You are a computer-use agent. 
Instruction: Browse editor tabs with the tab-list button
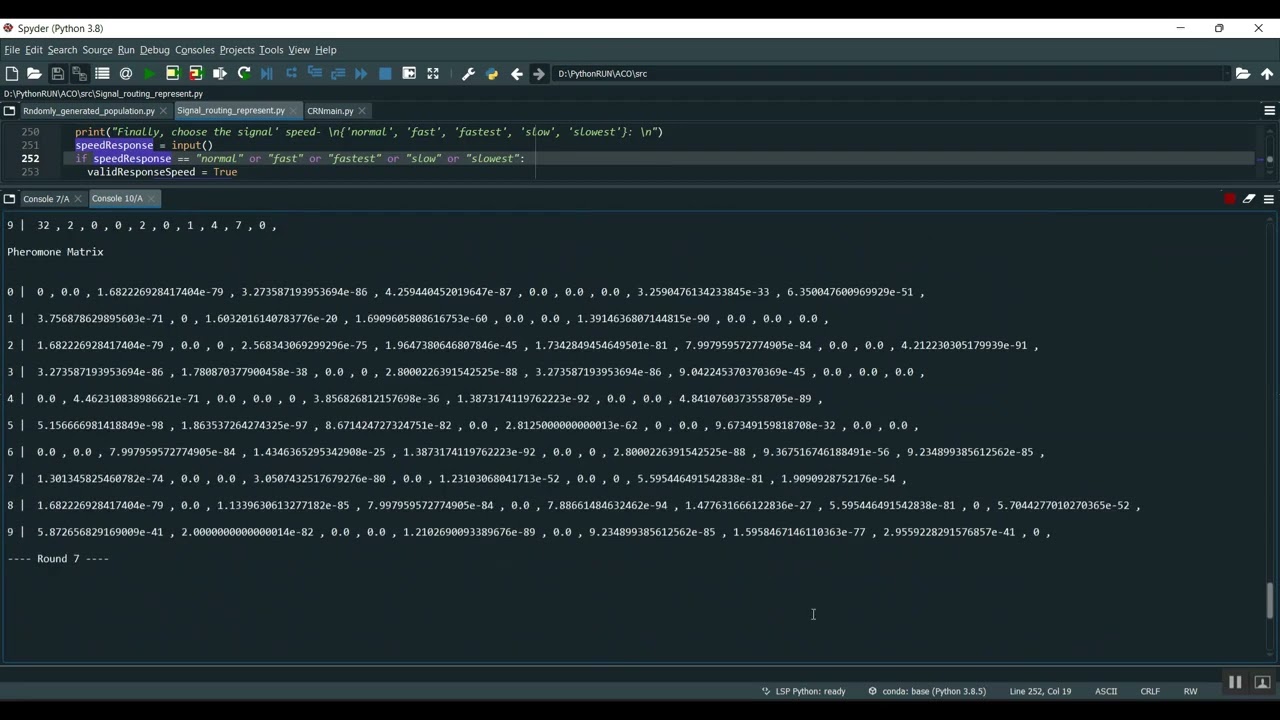tap(10, 111)
